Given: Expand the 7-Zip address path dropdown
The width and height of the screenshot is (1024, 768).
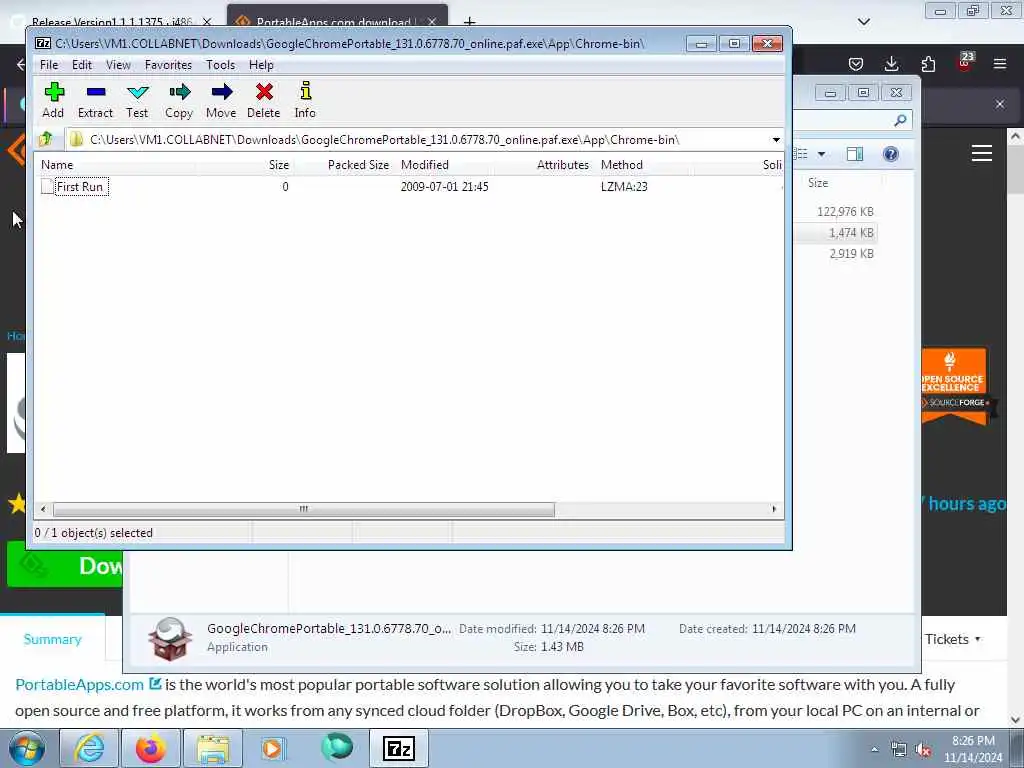Looking at the screenshot, I should point(776,140).
